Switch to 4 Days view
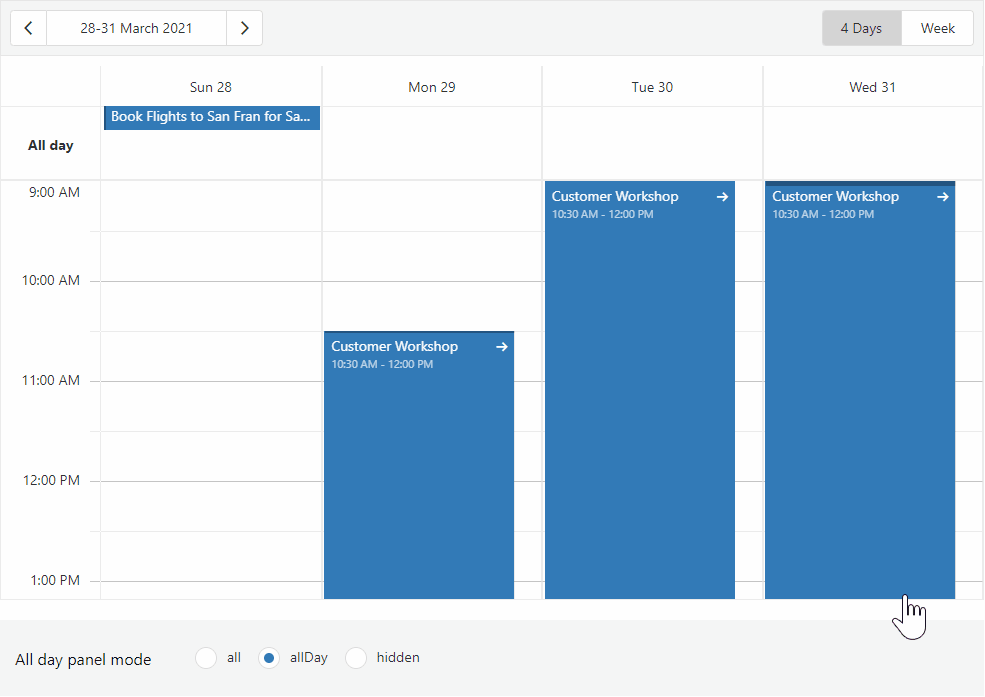The height and width of the screenshot is (697, 985). click(x=861, y=28)
